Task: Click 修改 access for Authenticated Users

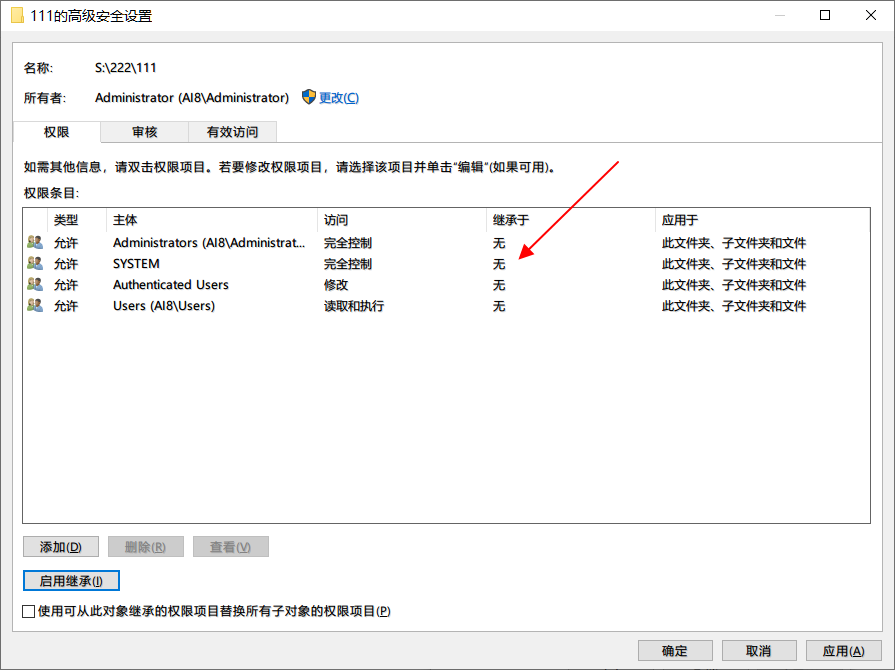Action: pos(336,285)
